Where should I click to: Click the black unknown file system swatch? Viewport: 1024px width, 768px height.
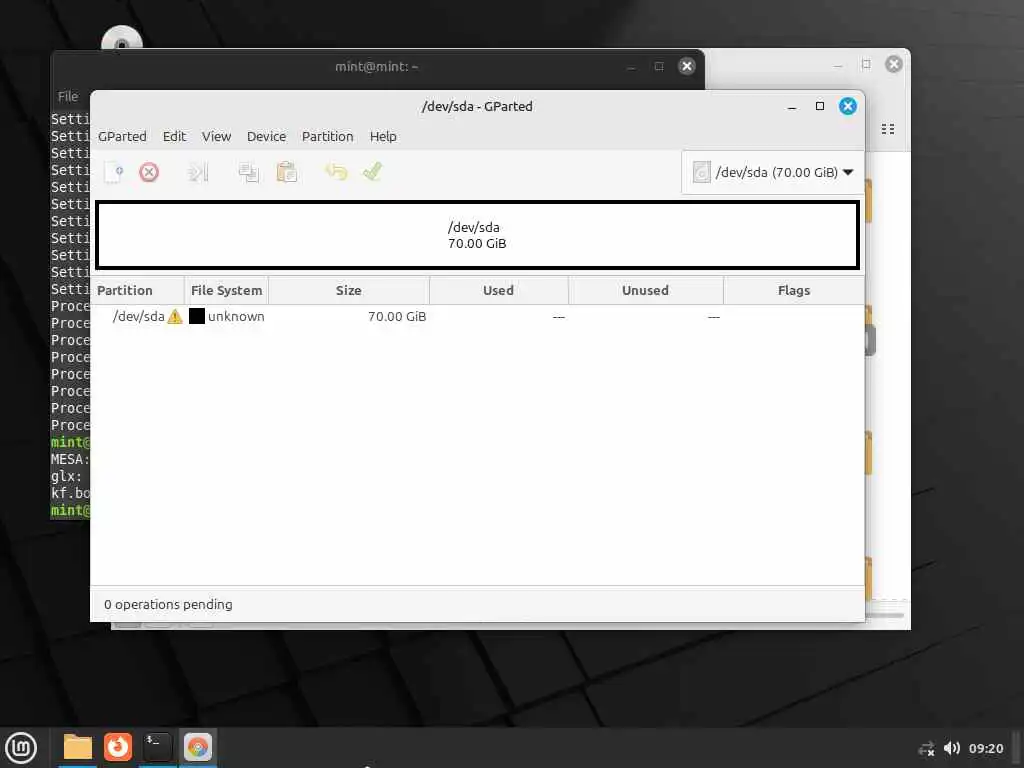[197, 316]
